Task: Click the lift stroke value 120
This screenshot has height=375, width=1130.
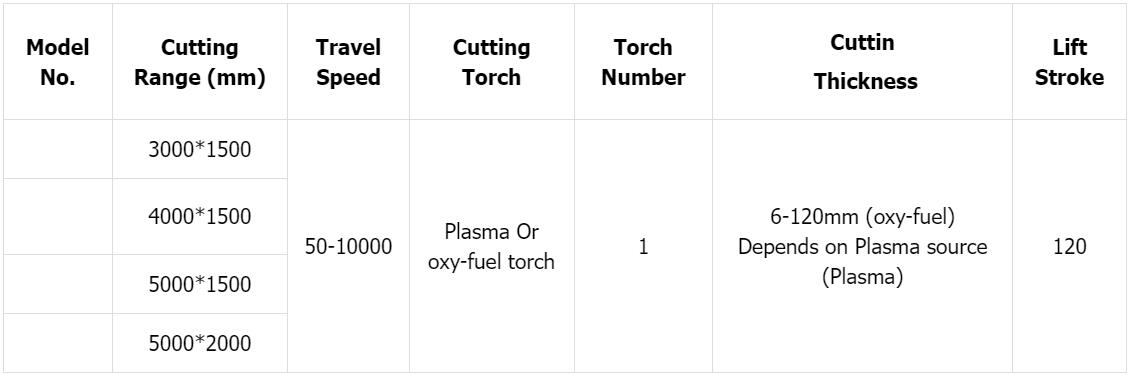Action: coord(1069,247)
